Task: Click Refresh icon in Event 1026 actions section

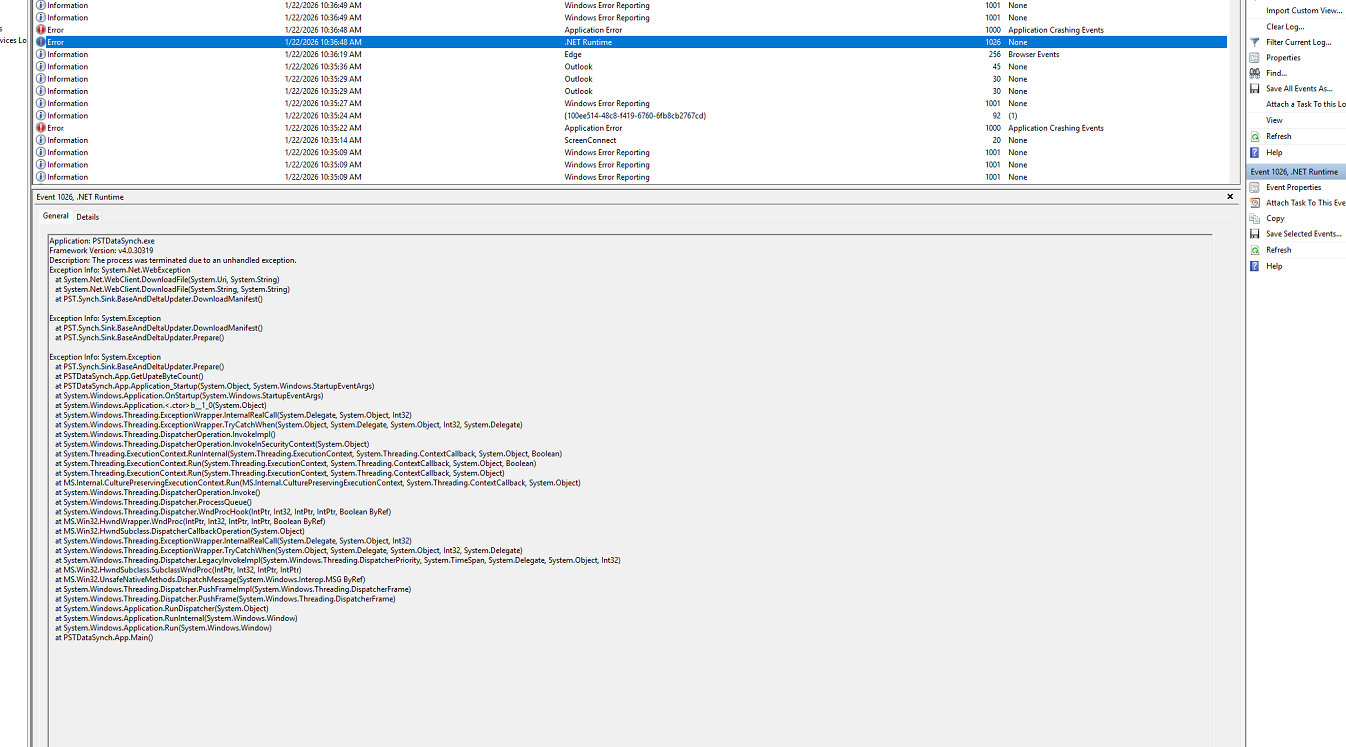Action: 1255,250
